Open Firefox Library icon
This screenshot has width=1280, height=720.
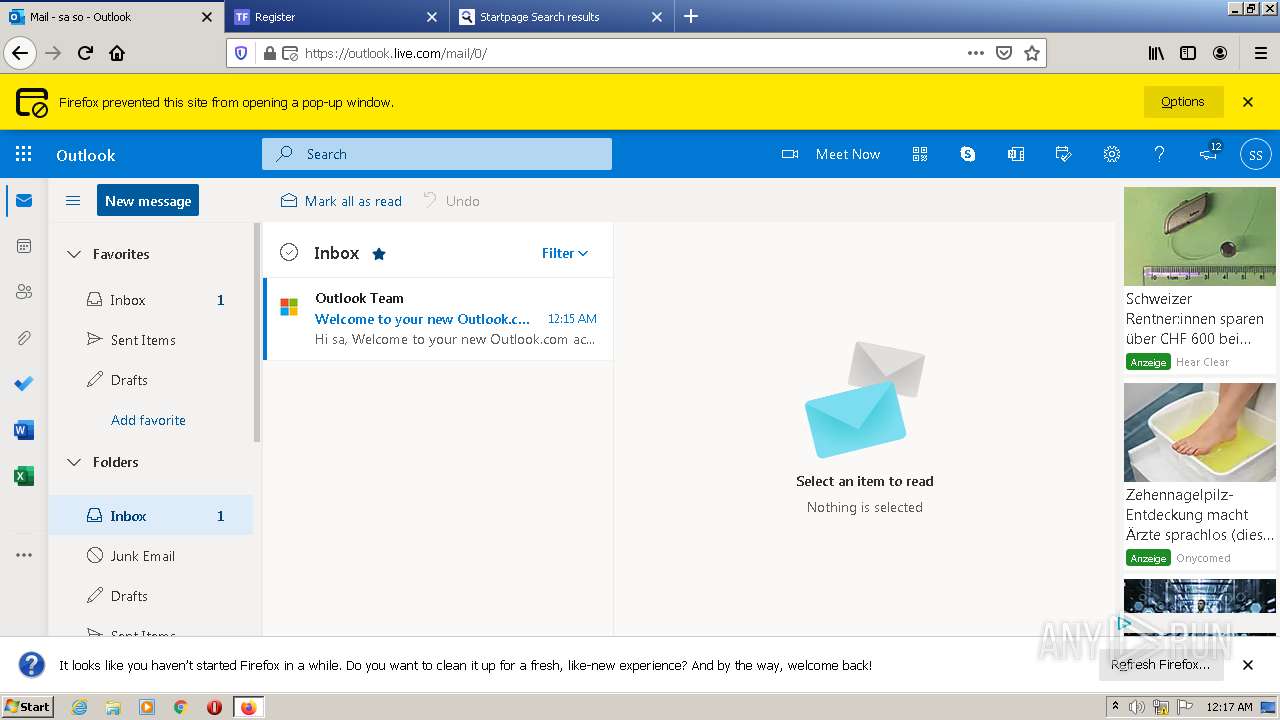coord(1156,53)
